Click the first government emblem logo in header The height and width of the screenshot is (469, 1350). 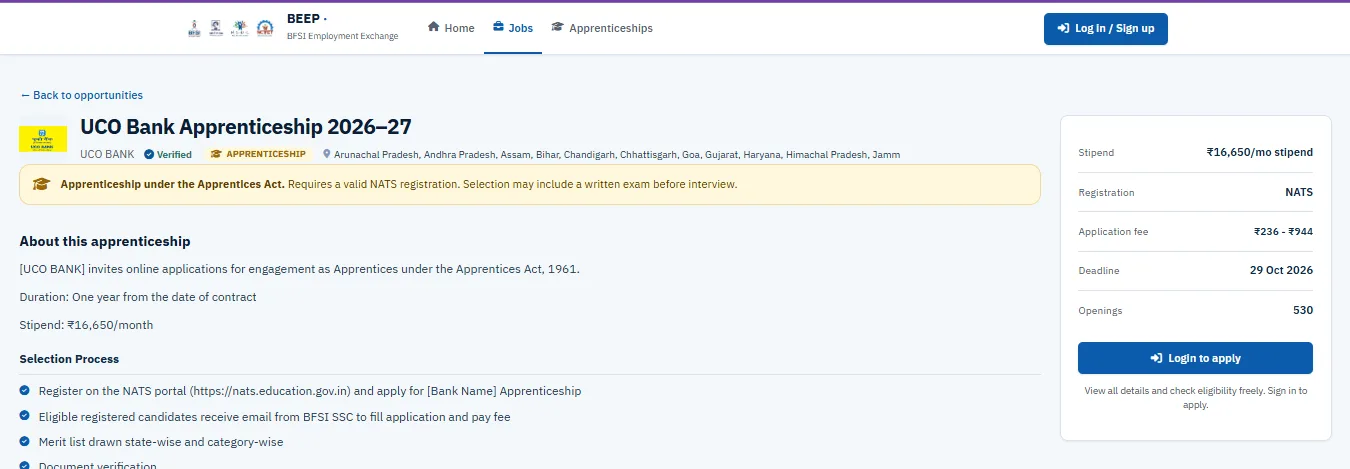point(194,28)
